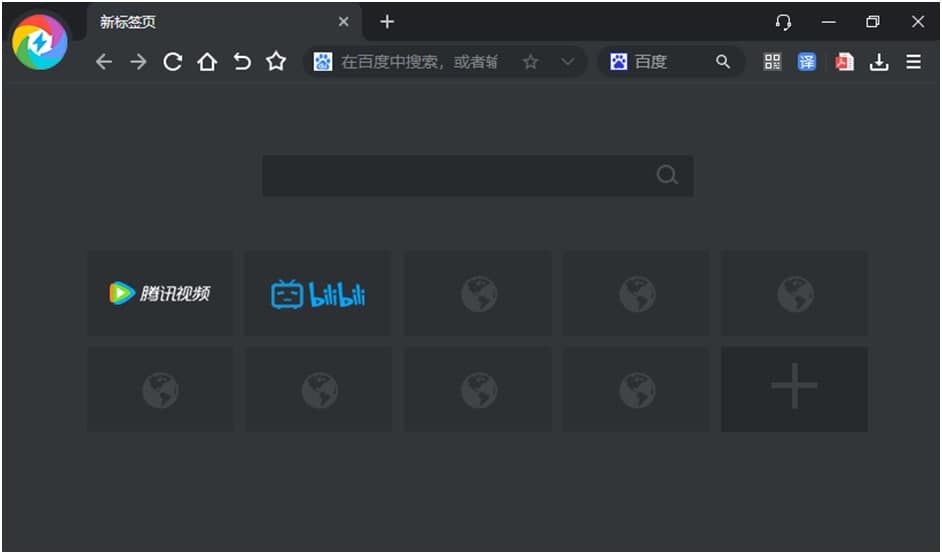Click the center page search box

click(478, 175)
